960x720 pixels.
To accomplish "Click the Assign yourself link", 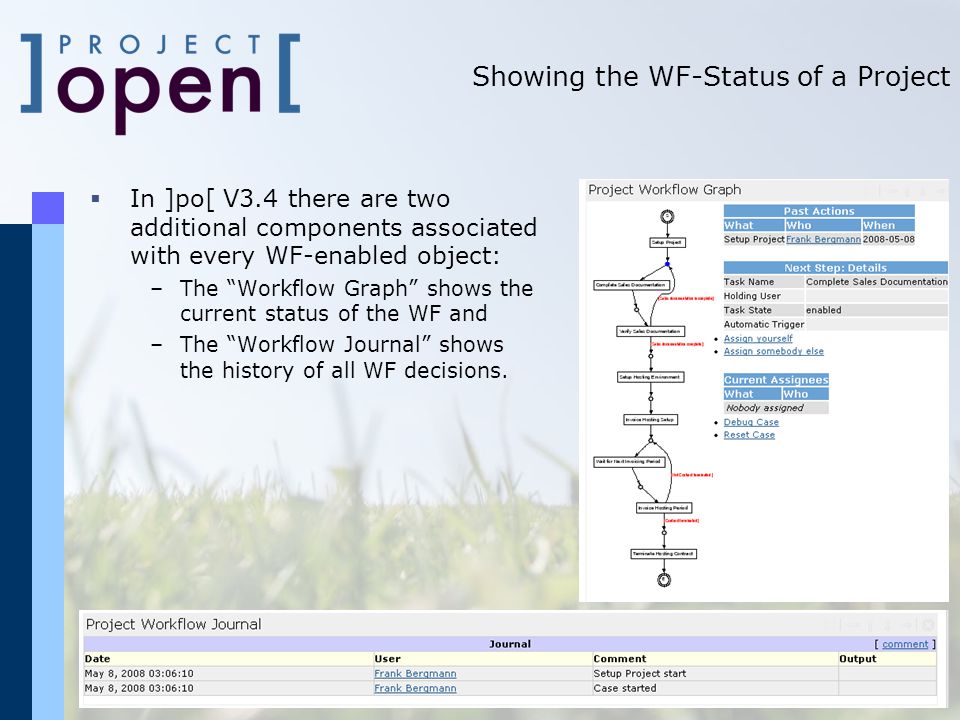I will tap(757, 339).
